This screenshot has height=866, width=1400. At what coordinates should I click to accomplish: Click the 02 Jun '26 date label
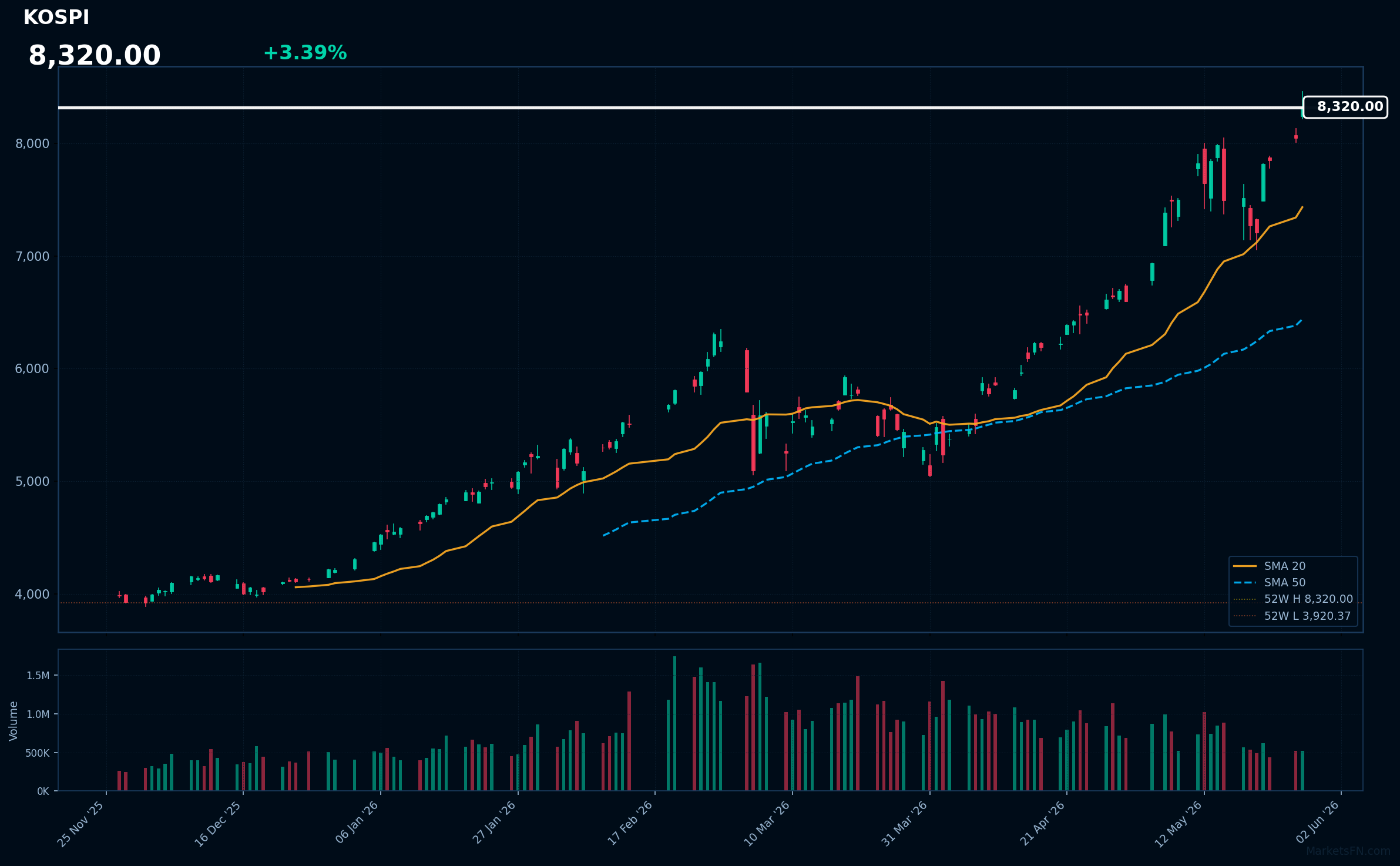pos(1318,822)
